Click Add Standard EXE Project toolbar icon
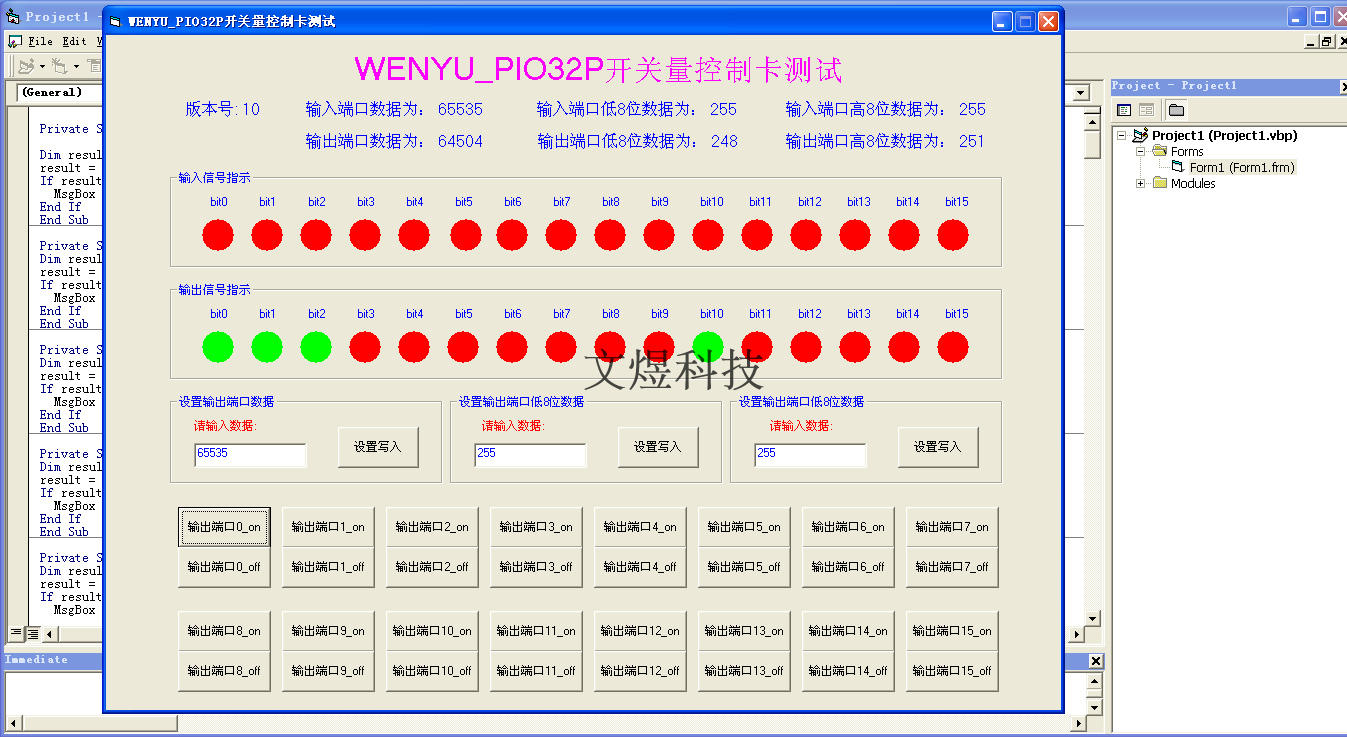The width and height of the screenshot is (1347, 737). pyautogui.click(x=26, y=66)
